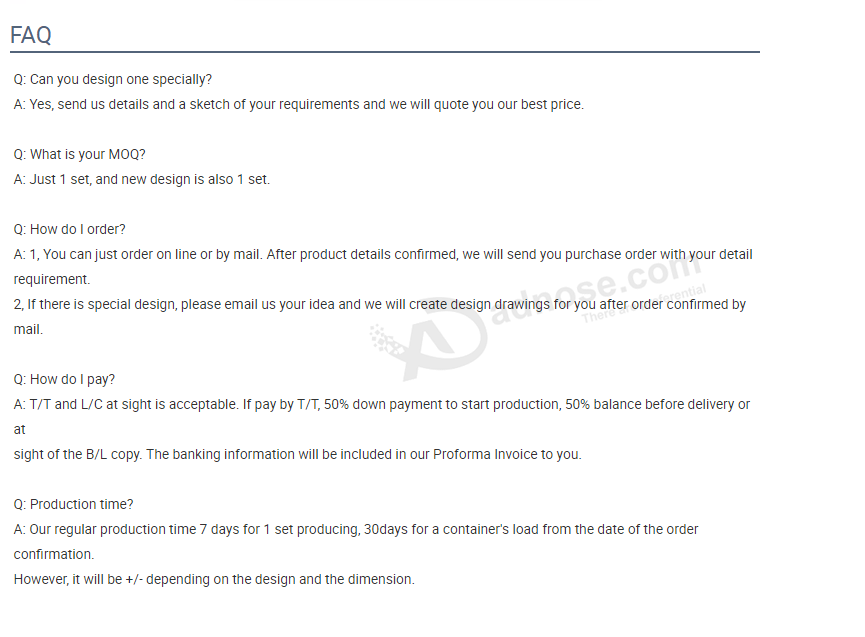Image resolution: width=865 pixels, height=637 pixels.
Task: Click the dotted emblem left of the watermark
Action: pos(386,338)
